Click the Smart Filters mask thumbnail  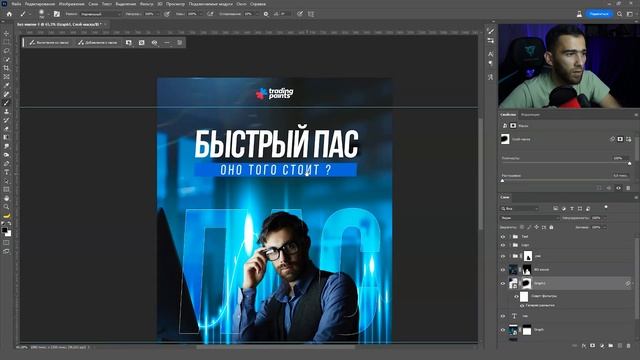point(524,296)
